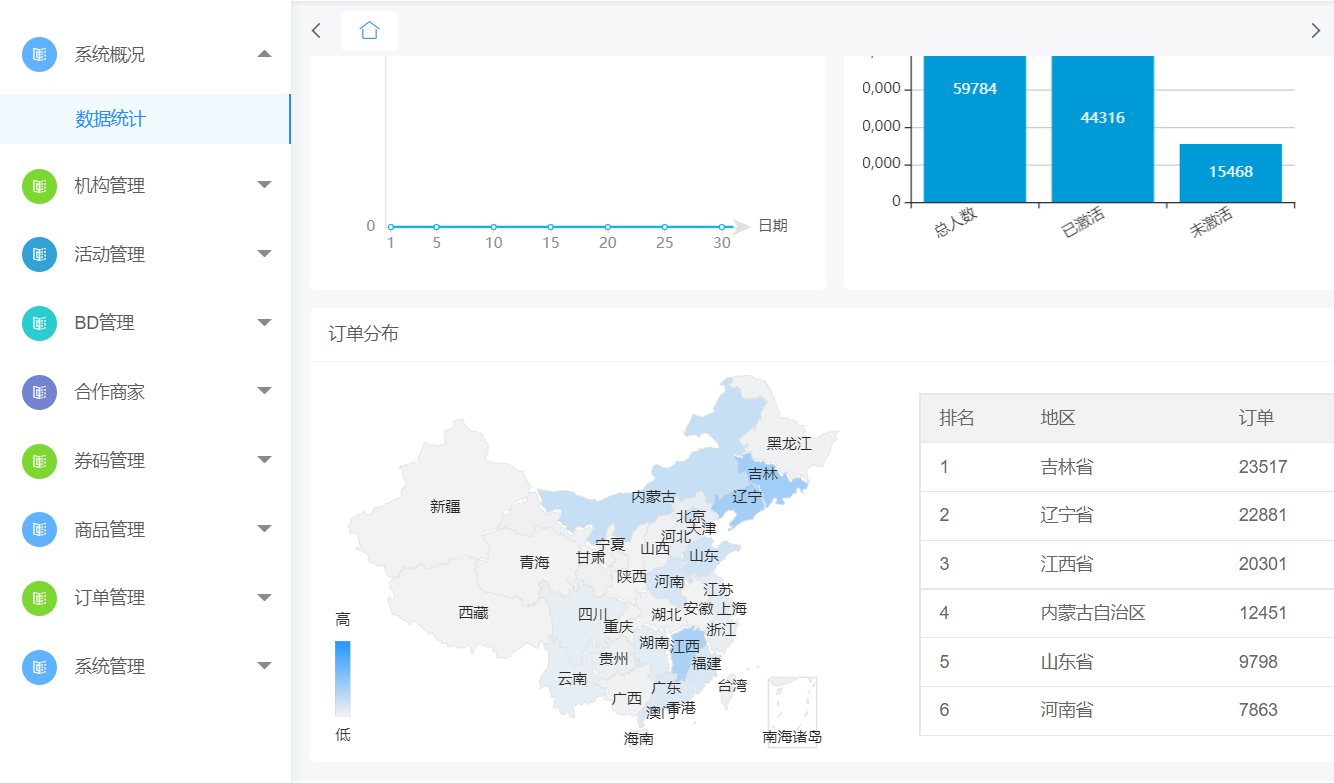Screen dimensions: 1334x783
Task: Click the 系统概况 sidebar icon
Action: [x=39, y=54]
